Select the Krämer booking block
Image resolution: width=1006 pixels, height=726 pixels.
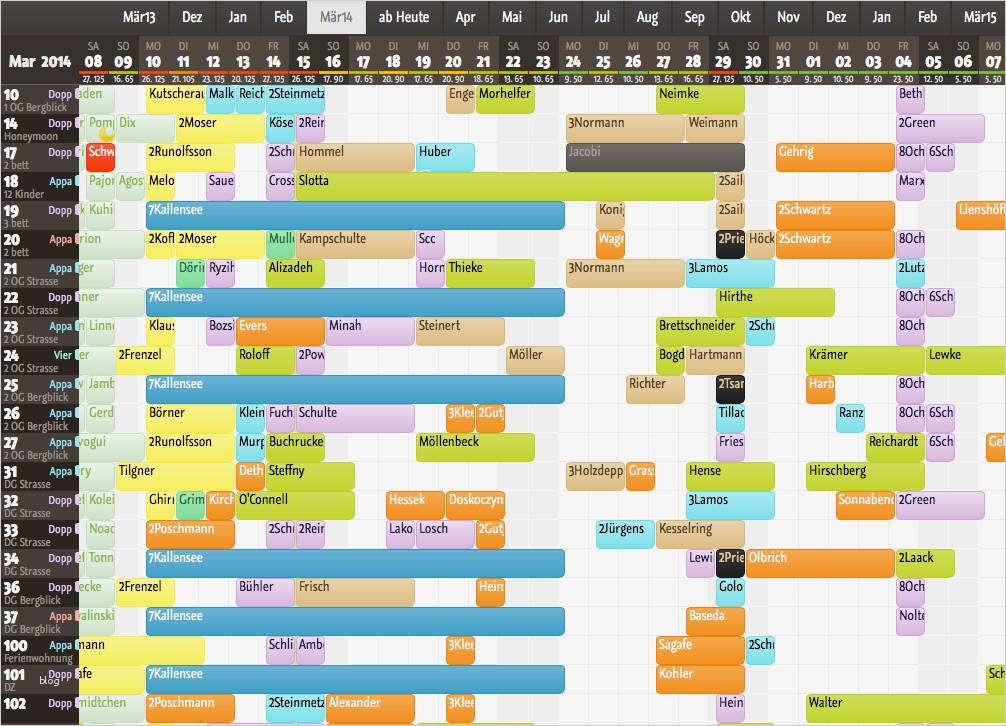[864, 360]
